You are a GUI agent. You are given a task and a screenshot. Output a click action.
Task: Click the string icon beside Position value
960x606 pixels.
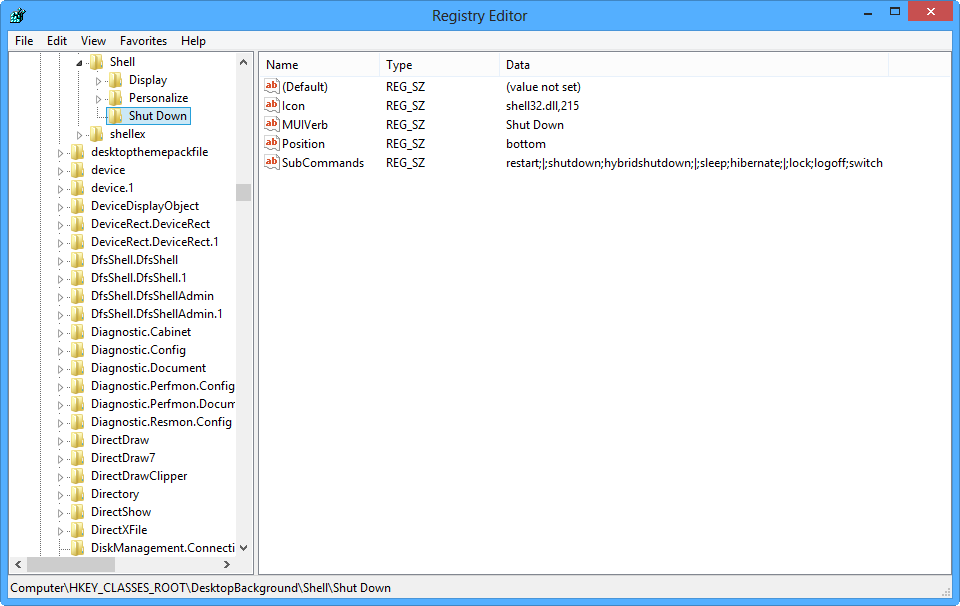tap(271, 143)
